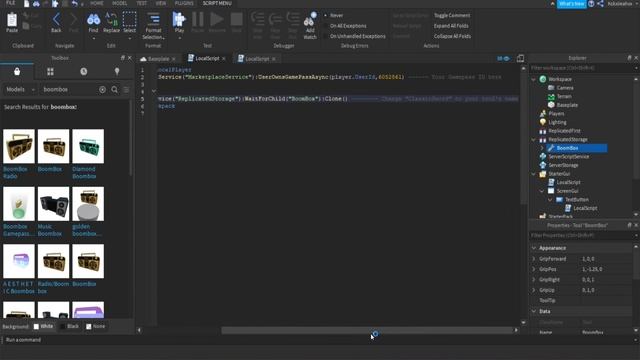640x360 pixels.
Task: Click the What's New button
Action: pyautogui.click(x=571, y=4)
